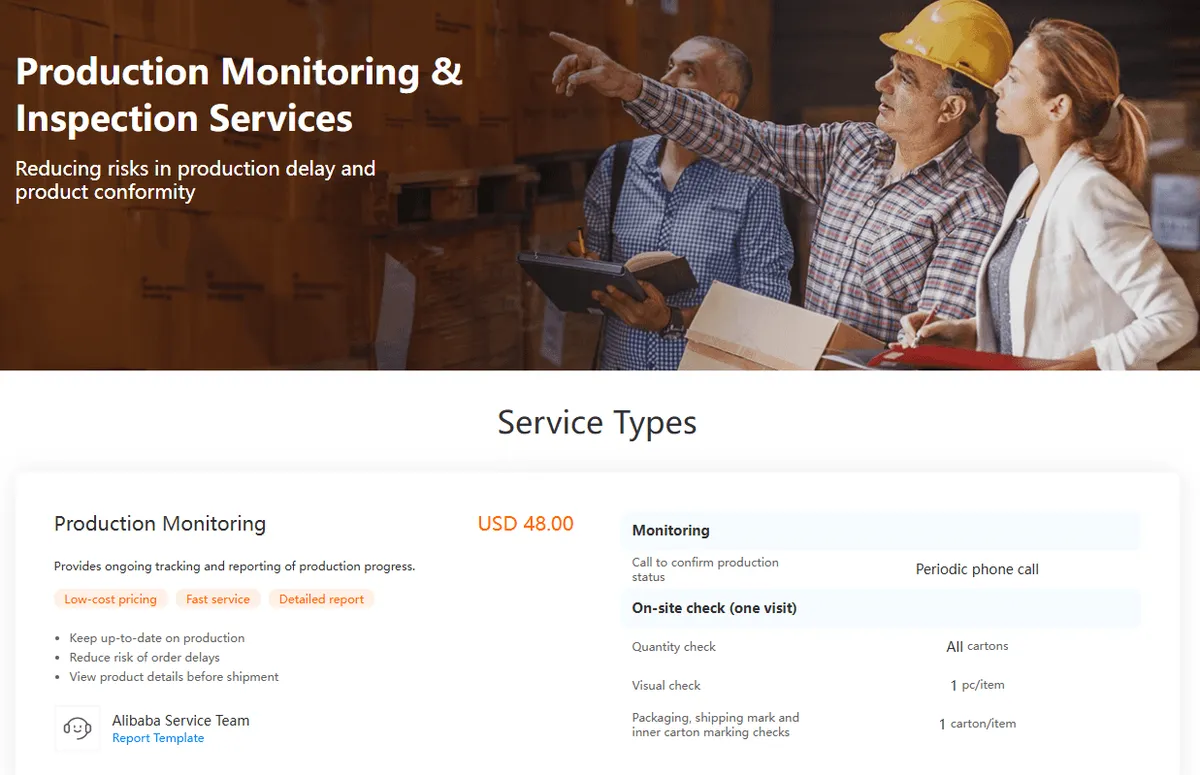
Task: Click the USD 48.00 price
Action: [x=526, y=524]
